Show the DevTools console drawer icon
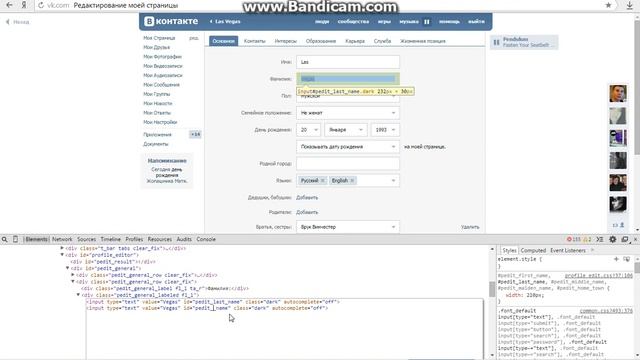 coord(600,239)
